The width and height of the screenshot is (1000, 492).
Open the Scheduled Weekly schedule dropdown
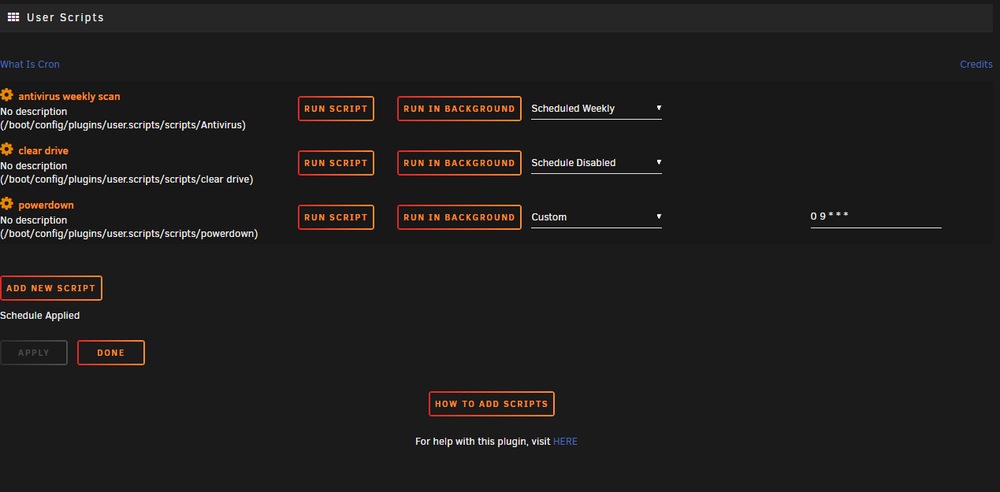click(596, 108)
